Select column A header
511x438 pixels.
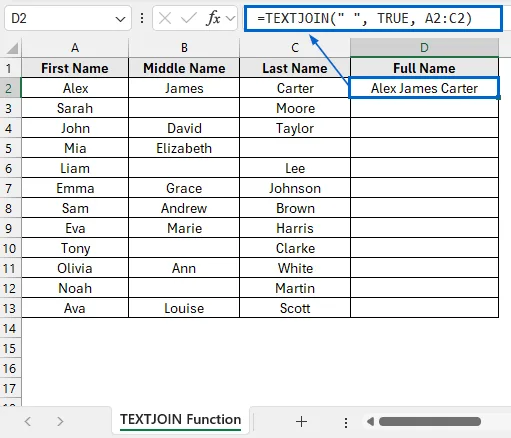[75, 48]
